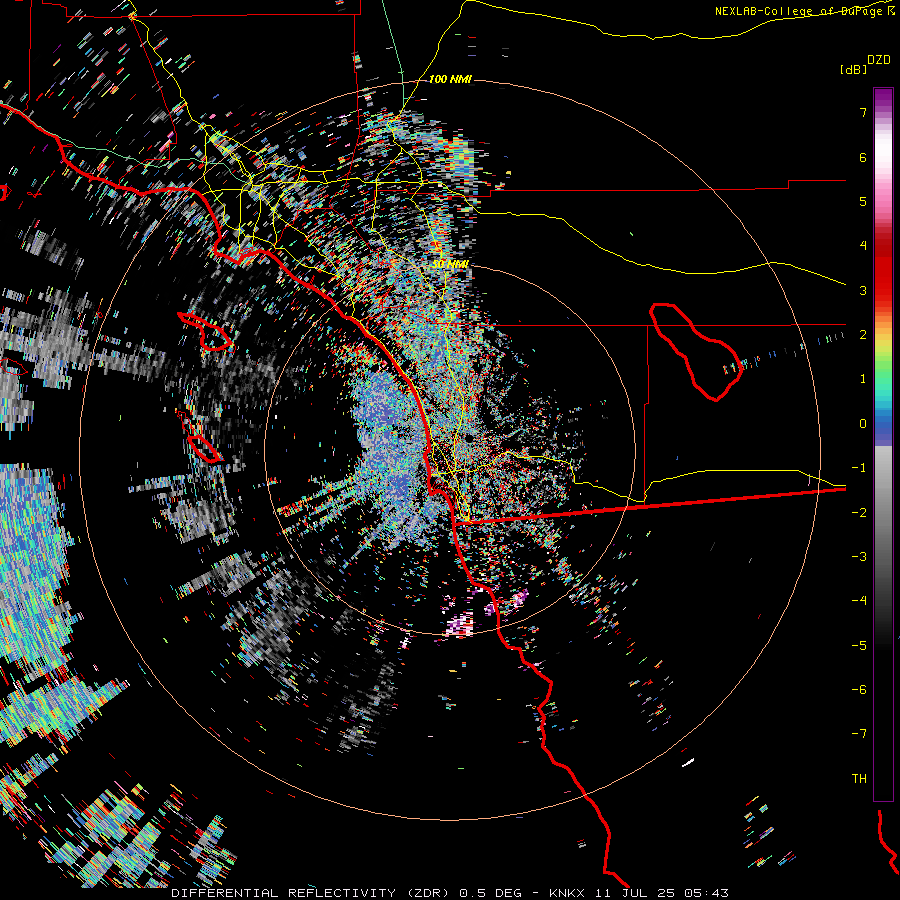Select the -2 value on the dB scale
Screen dimensions: 900x900
pos(859,512)
